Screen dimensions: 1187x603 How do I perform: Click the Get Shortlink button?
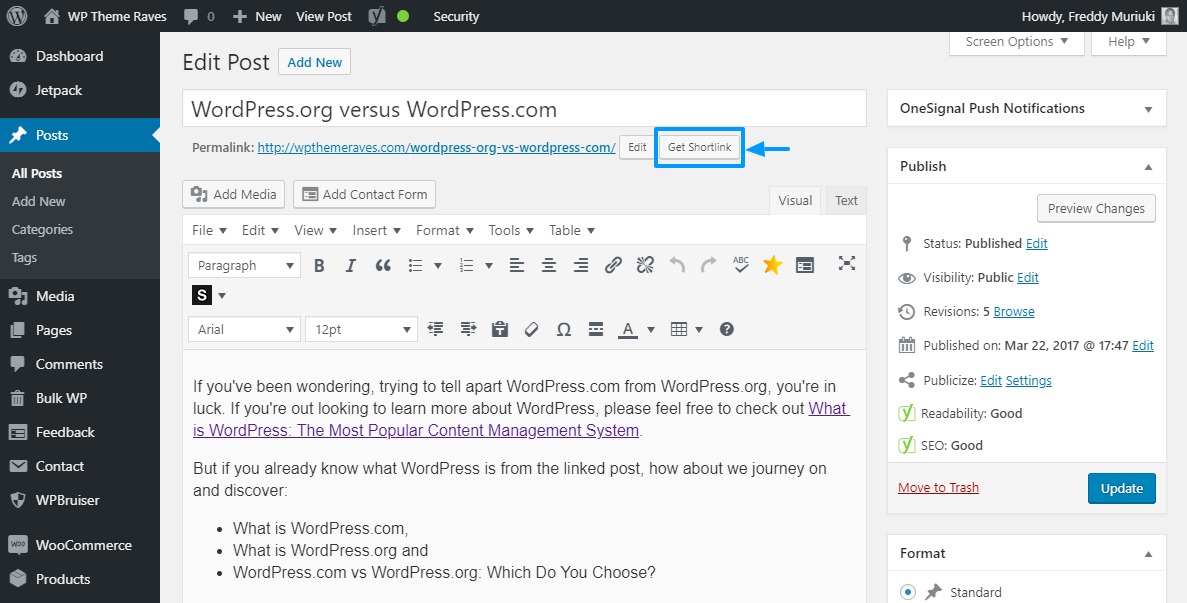699,147
